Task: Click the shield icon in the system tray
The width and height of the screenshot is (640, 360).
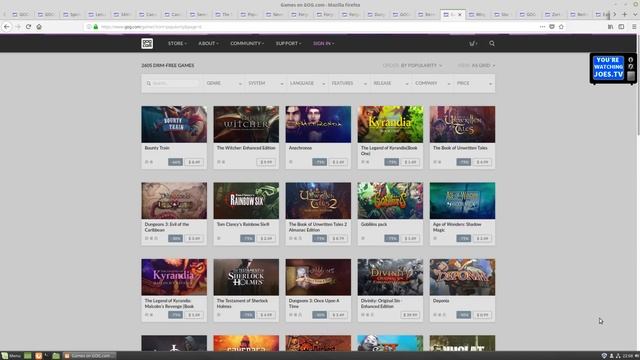Action: [604, 356]
